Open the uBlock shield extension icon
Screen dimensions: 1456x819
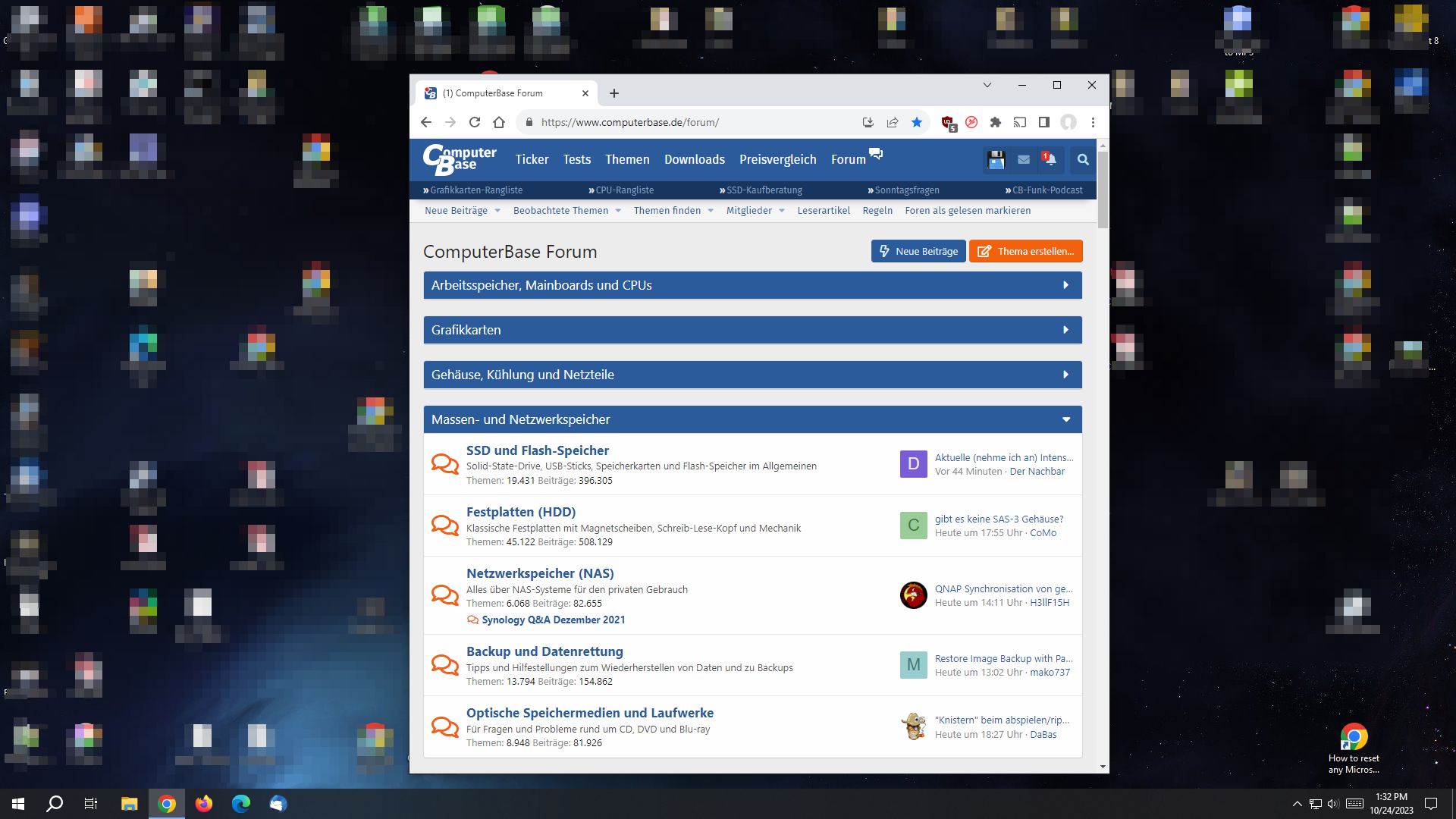pos(948,123)
